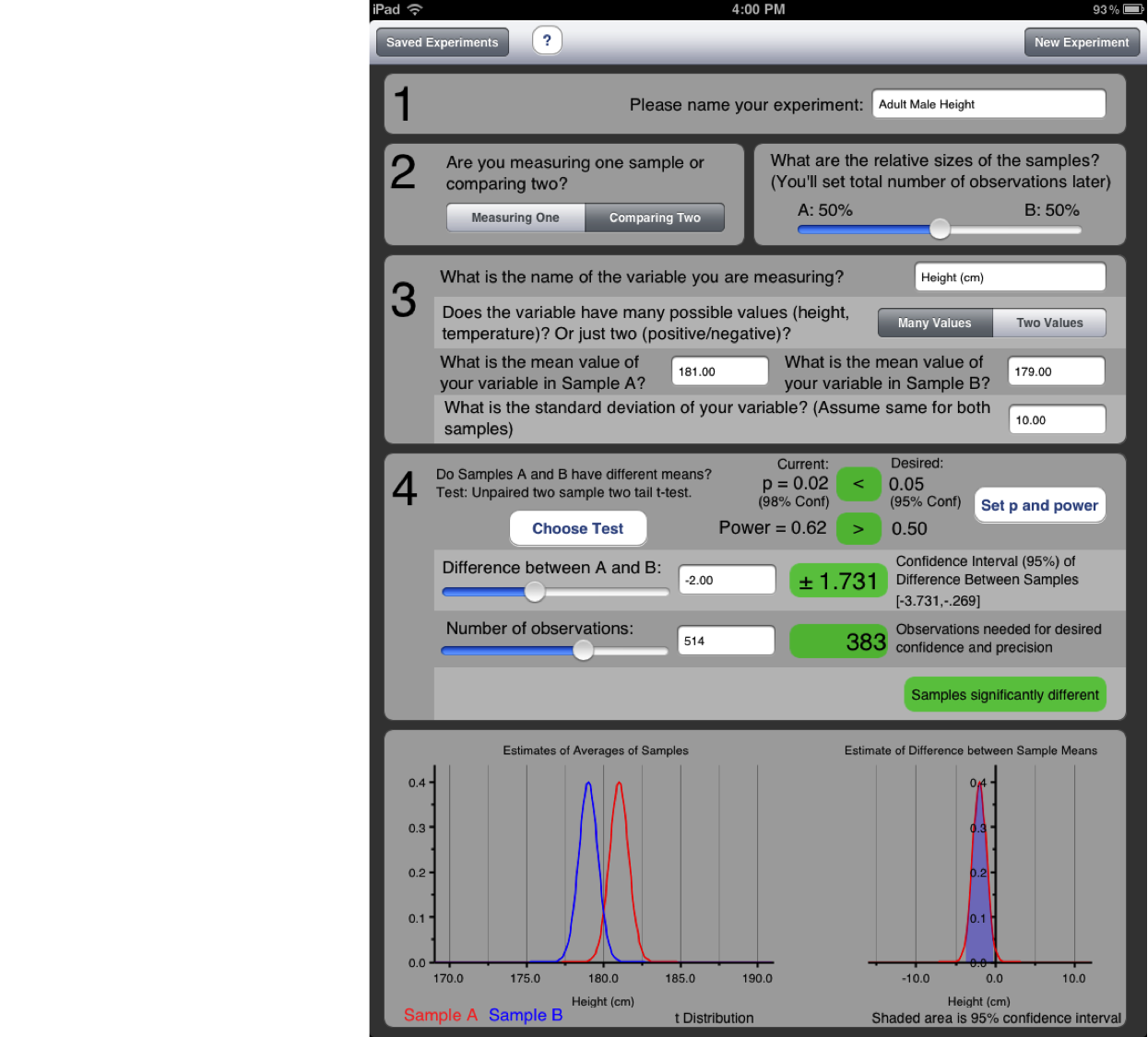
Task: Tap the A: 50% label
Action: point(825,210)
